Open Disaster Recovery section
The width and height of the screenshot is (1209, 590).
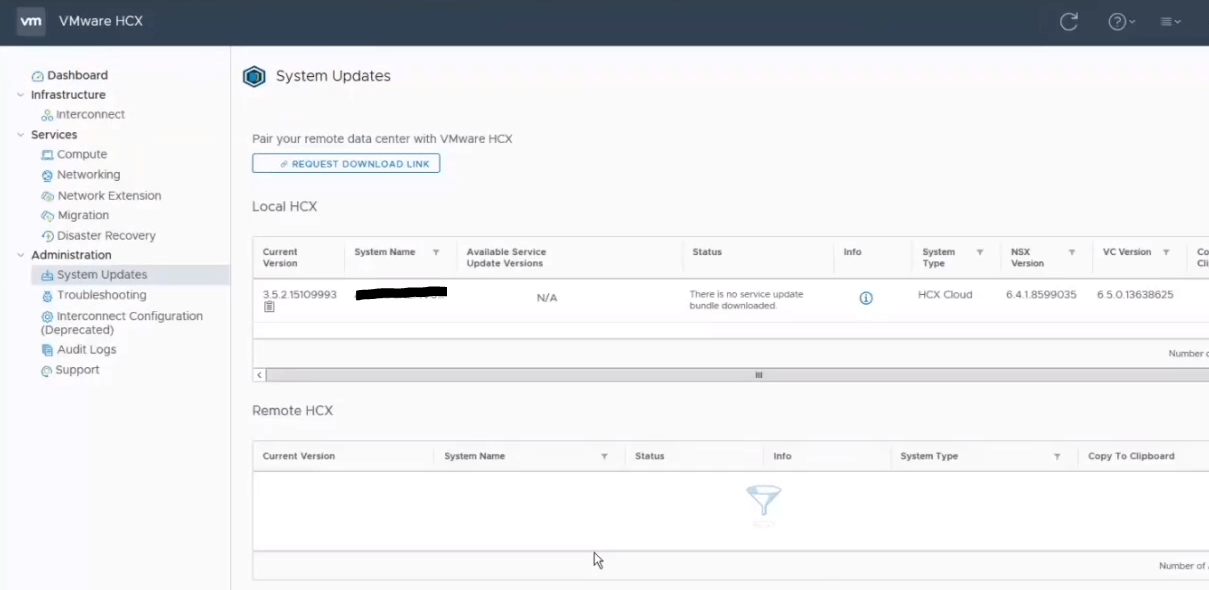106,236
